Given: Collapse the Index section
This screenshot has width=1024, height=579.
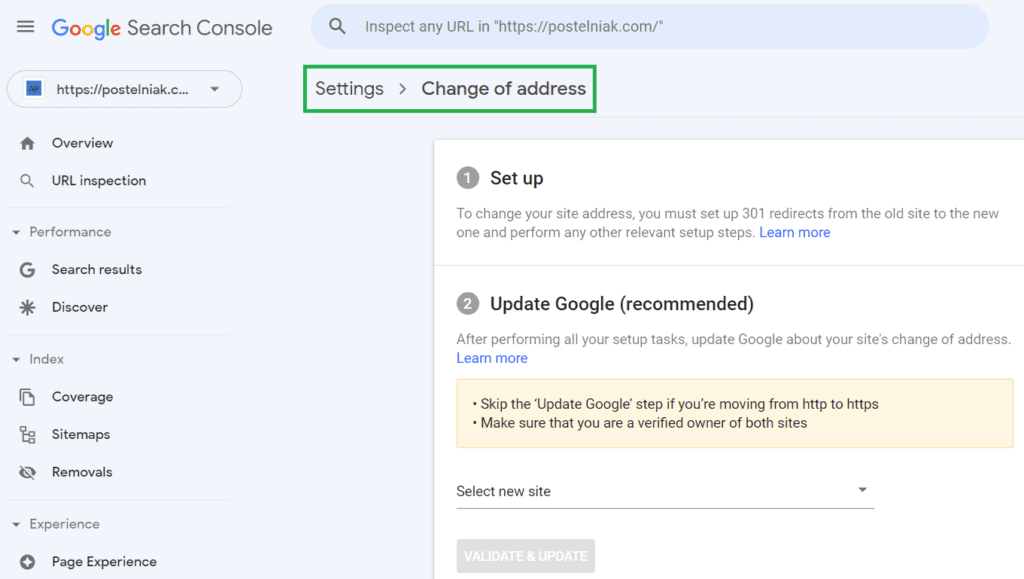Looking at the screenshot, I should tap(16, 360).
